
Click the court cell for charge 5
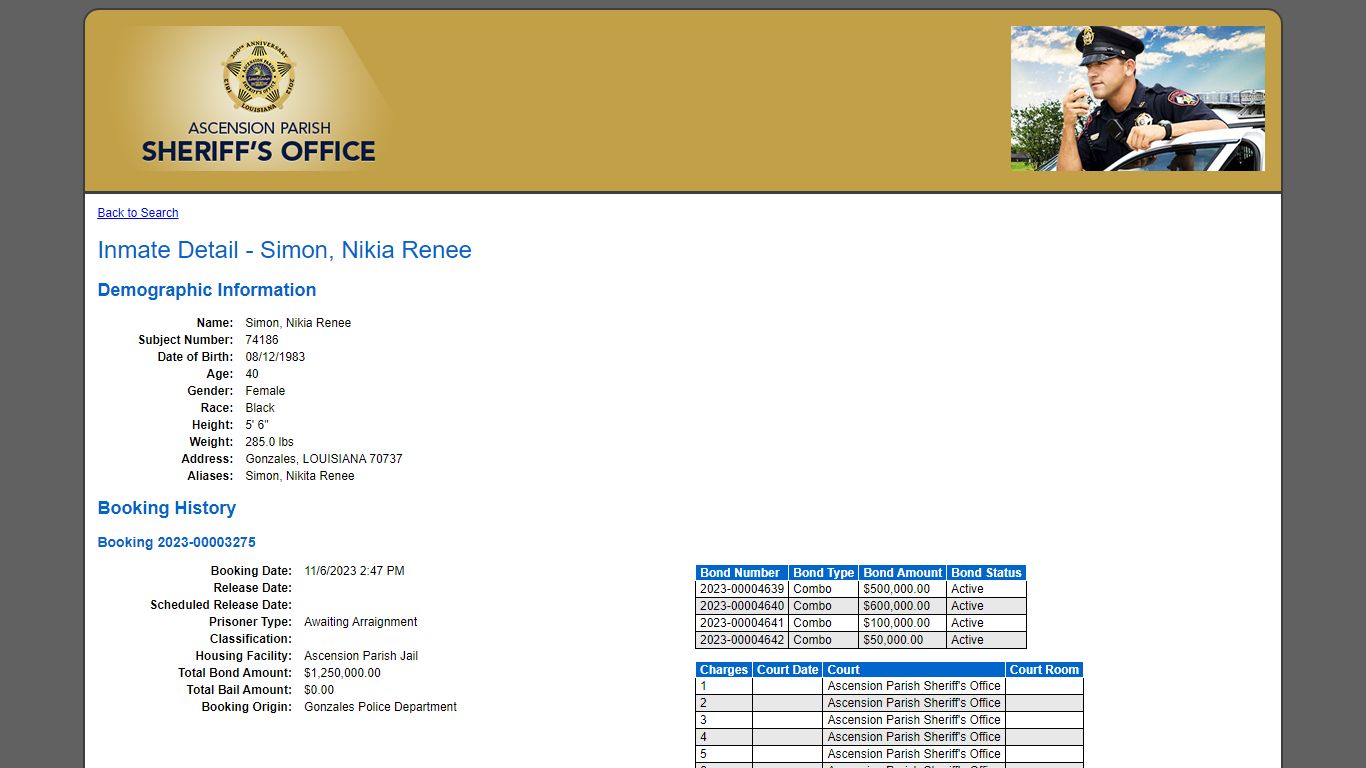pyautogui.click(x=914, y=754)
